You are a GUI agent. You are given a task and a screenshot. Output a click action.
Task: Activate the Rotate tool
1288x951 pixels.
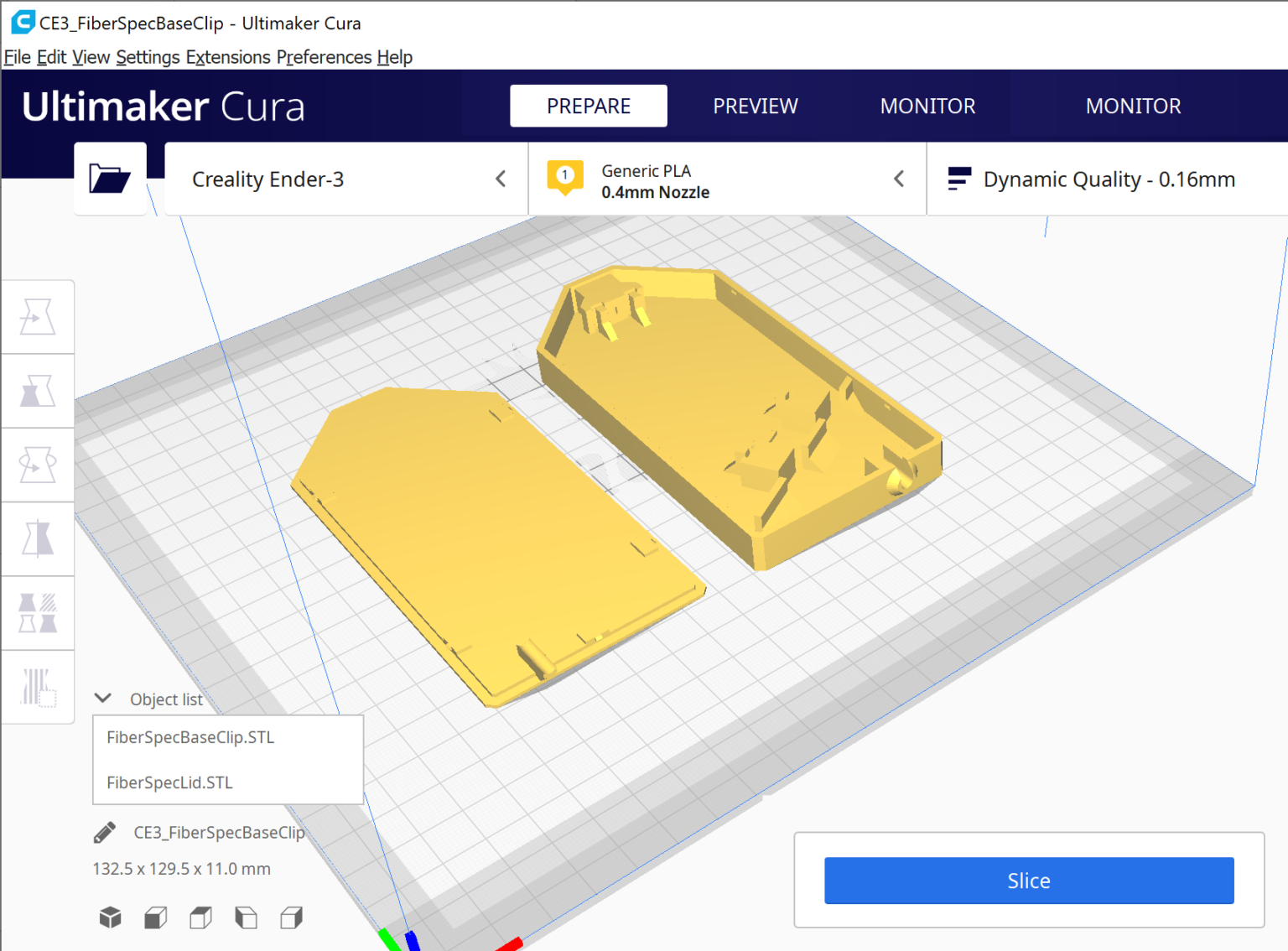click(38, 465)
